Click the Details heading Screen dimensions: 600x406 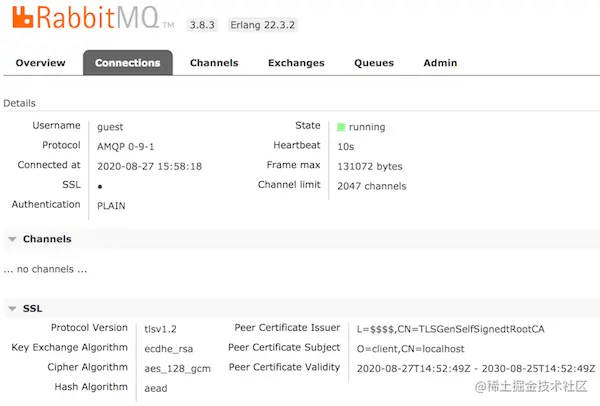20,103
